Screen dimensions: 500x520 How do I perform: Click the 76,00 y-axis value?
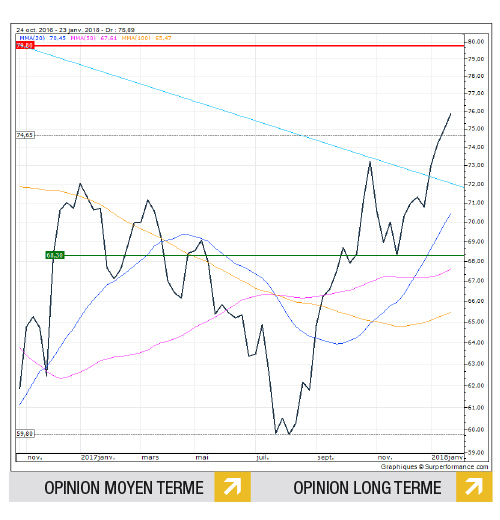[476, 111]
